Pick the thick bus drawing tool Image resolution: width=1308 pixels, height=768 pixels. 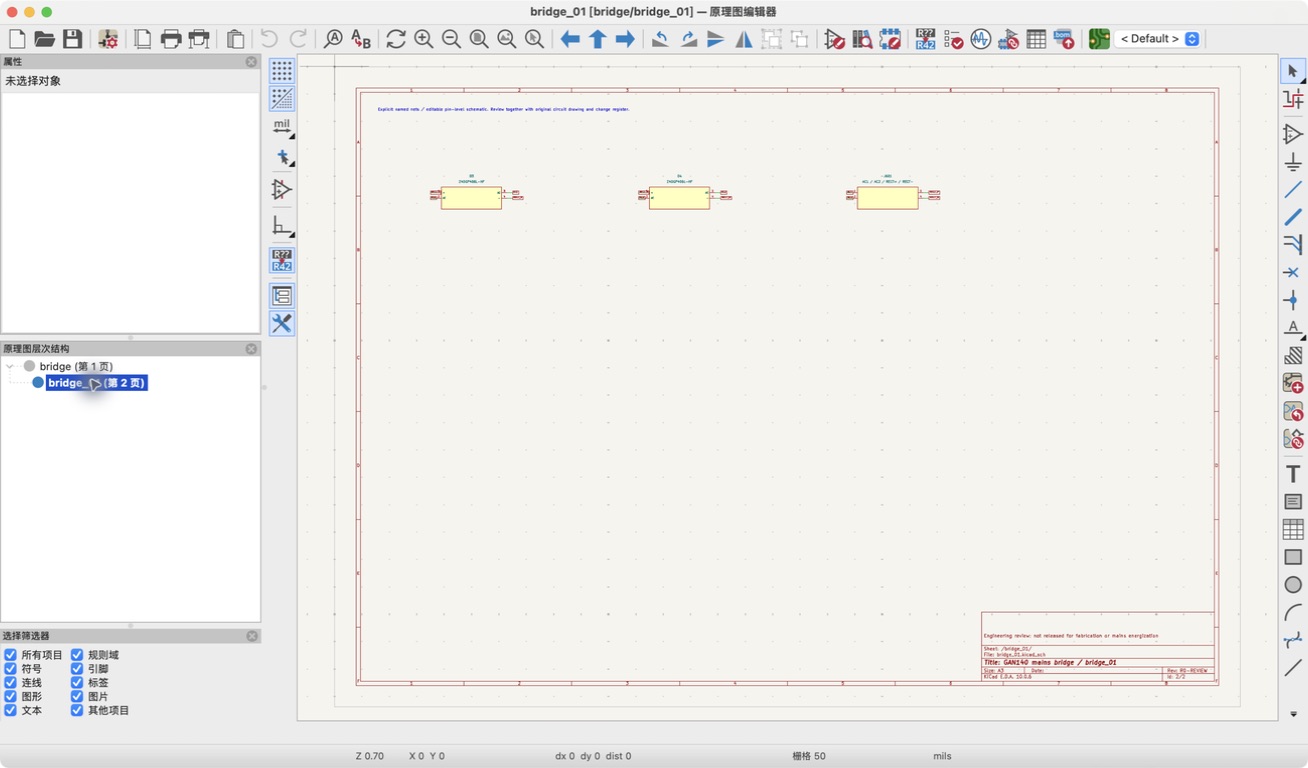point(1293,217)
